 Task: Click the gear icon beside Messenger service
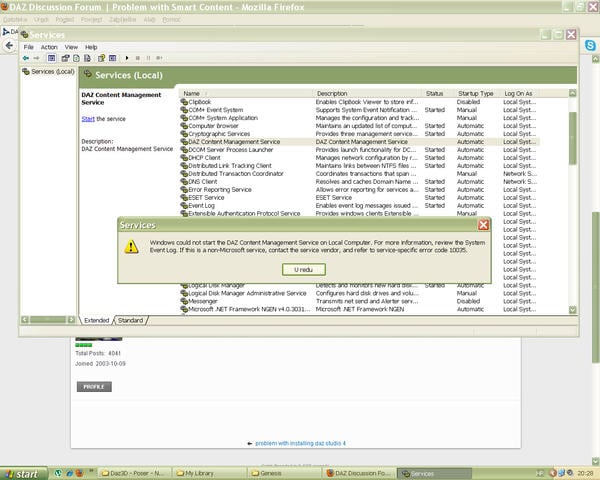[184, 301]
